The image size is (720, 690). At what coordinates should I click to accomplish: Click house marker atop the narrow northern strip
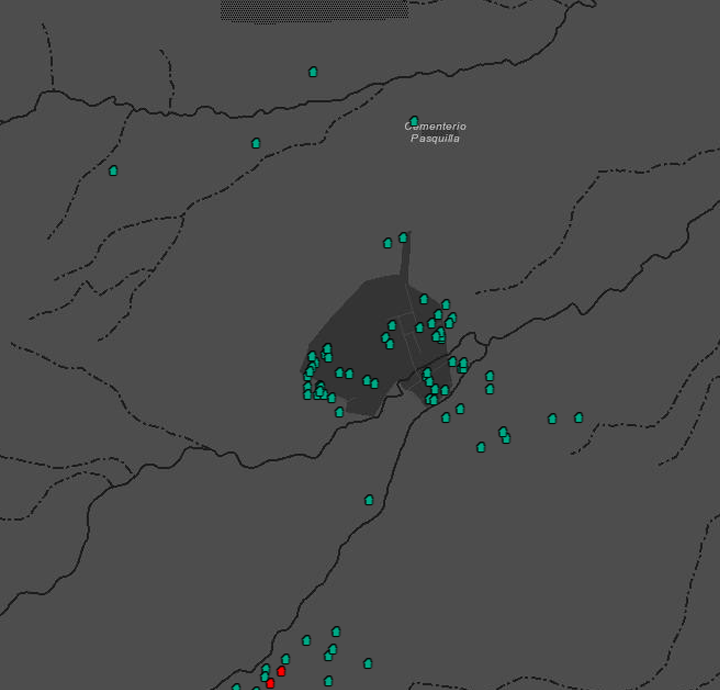tap(404, 238)
